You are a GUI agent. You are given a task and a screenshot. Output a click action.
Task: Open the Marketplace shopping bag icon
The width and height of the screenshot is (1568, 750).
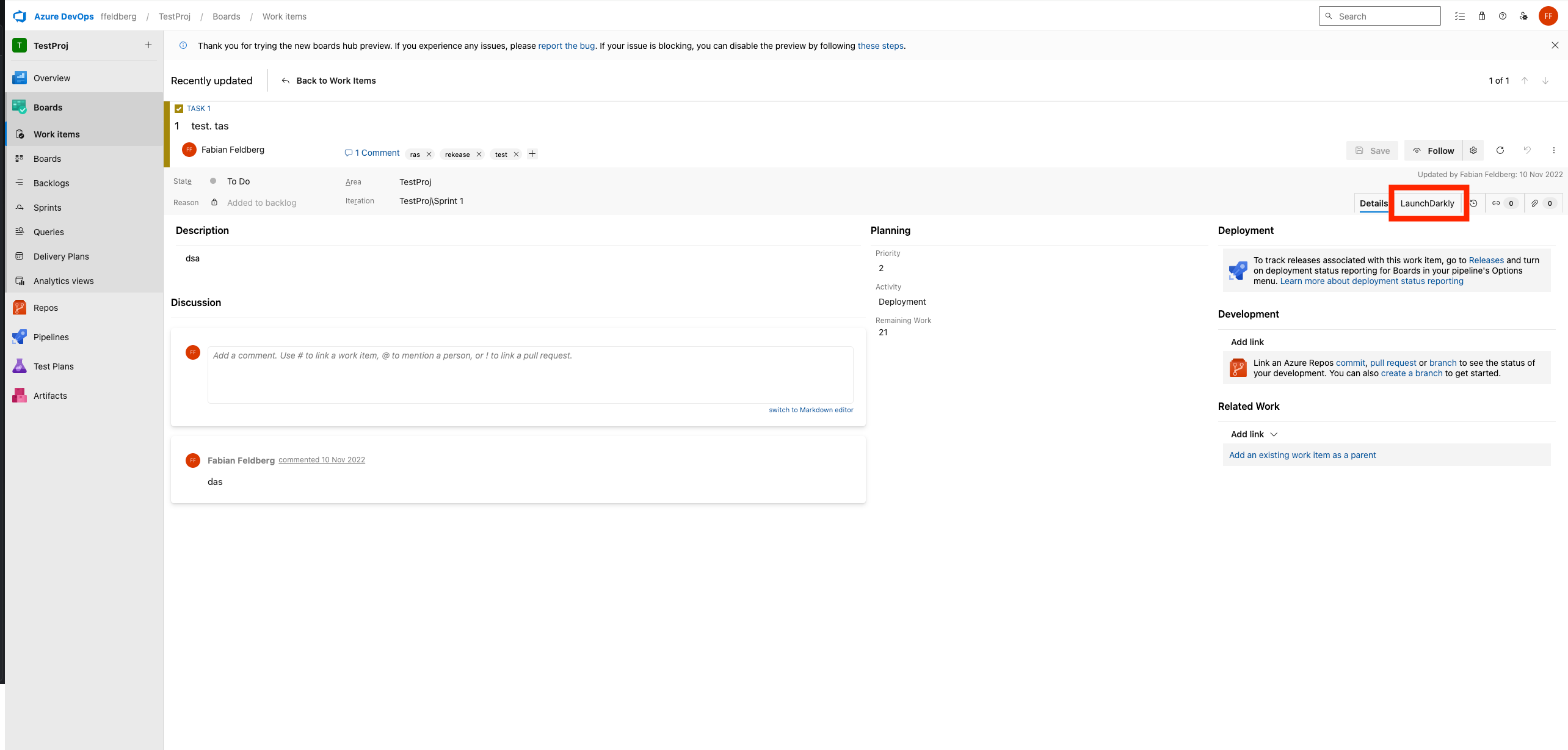pos(1481,16)
